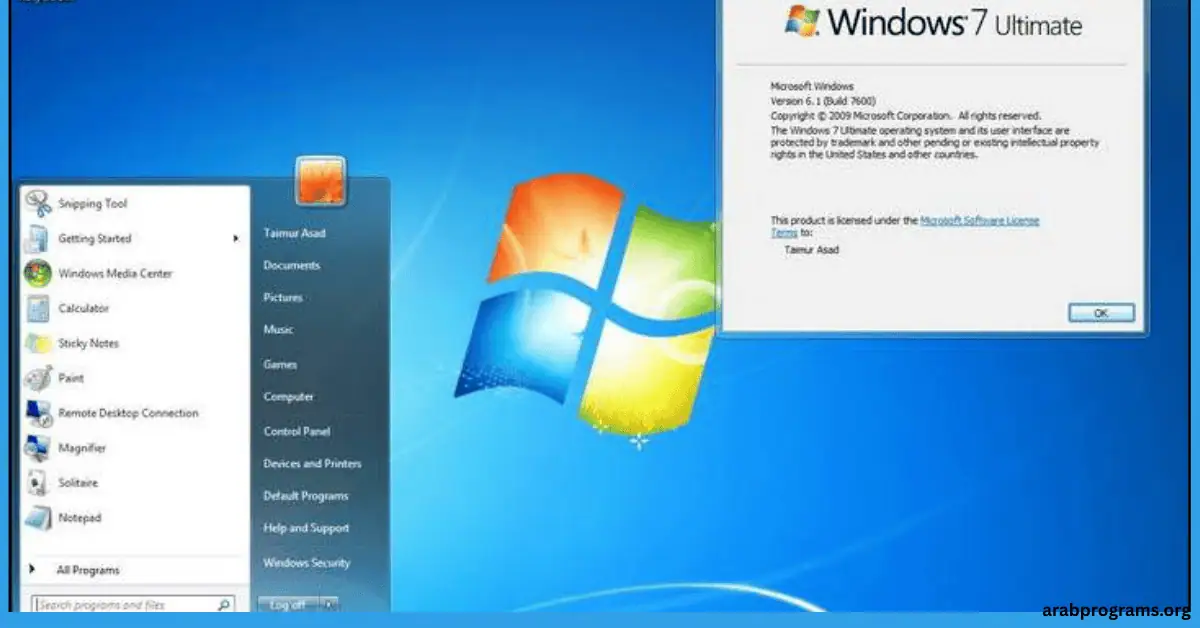Viewport: 1200px width, 628px height.
Task: Open Taimur Asad user folder
Action: coord(294,233)
